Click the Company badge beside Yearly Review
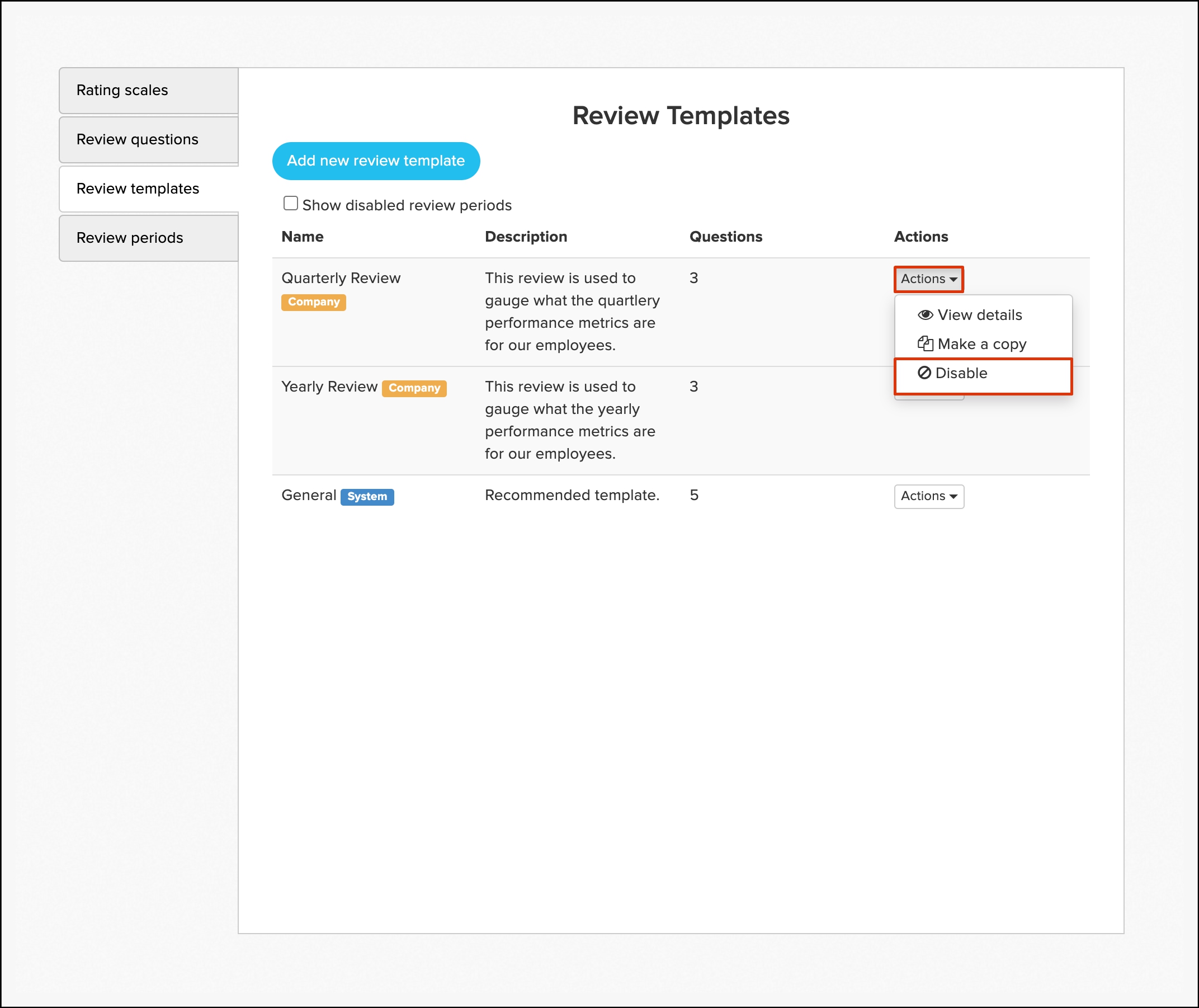The width and height of the screenshot is (1199, 1008). pyautogui.click(x=414, y=388)
